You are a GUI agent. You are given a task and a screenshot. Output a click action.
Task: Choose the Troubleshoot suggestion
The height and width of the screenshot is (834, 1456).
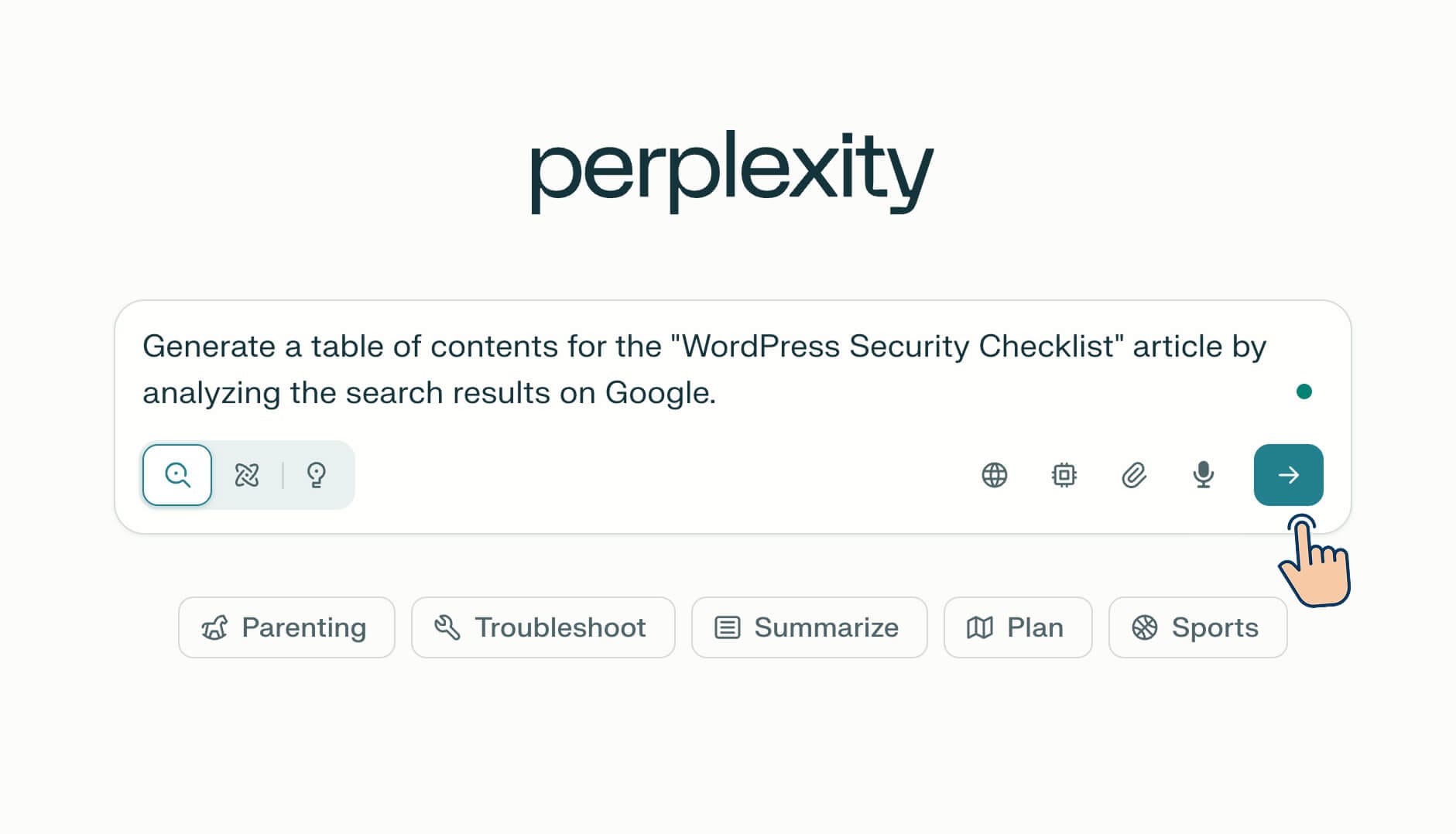pos(543,627)
